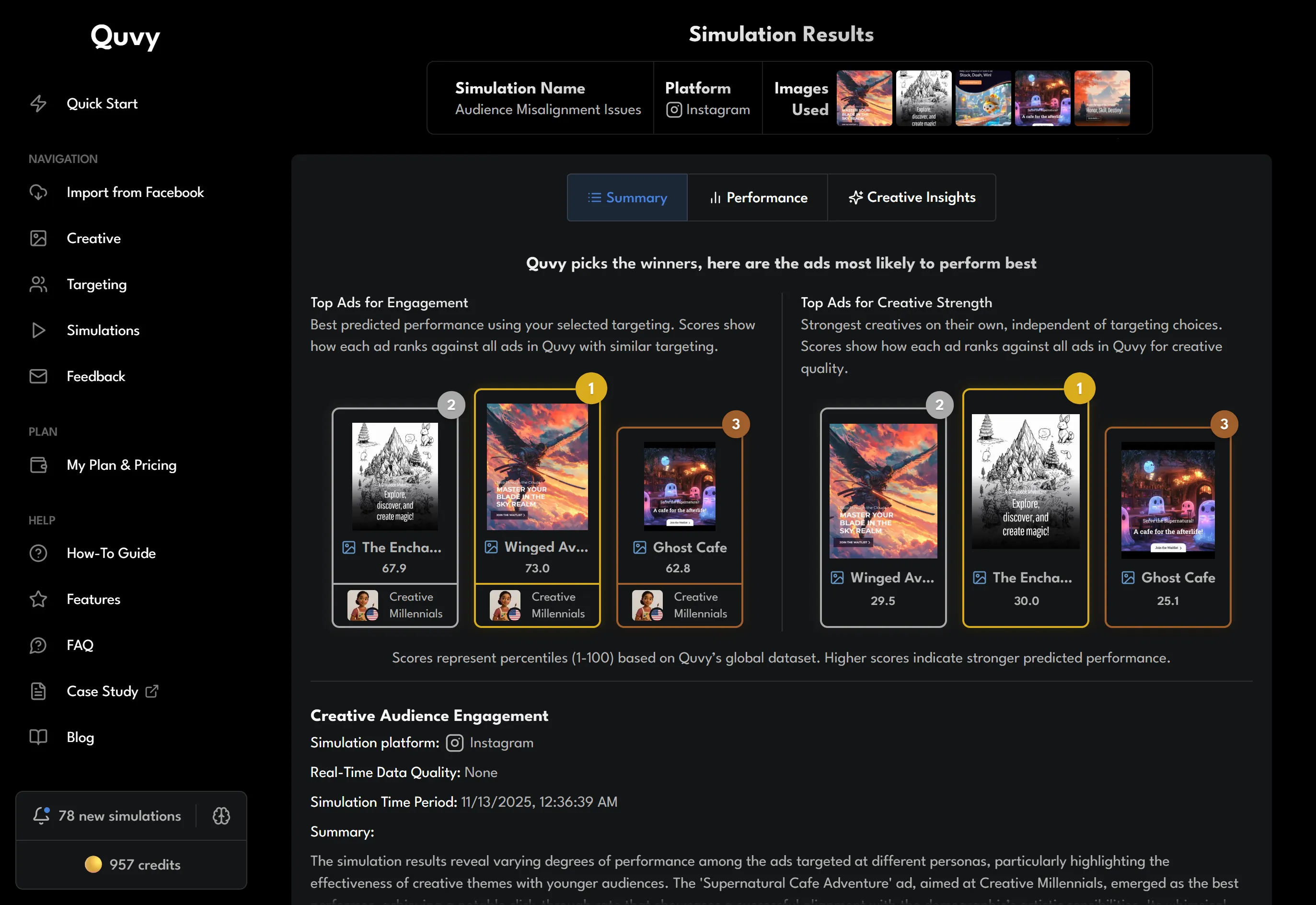Click the Honor, Skill, Destiny image thumbnail
This screenshot has height=905, width=1316.
point(1101,98)
